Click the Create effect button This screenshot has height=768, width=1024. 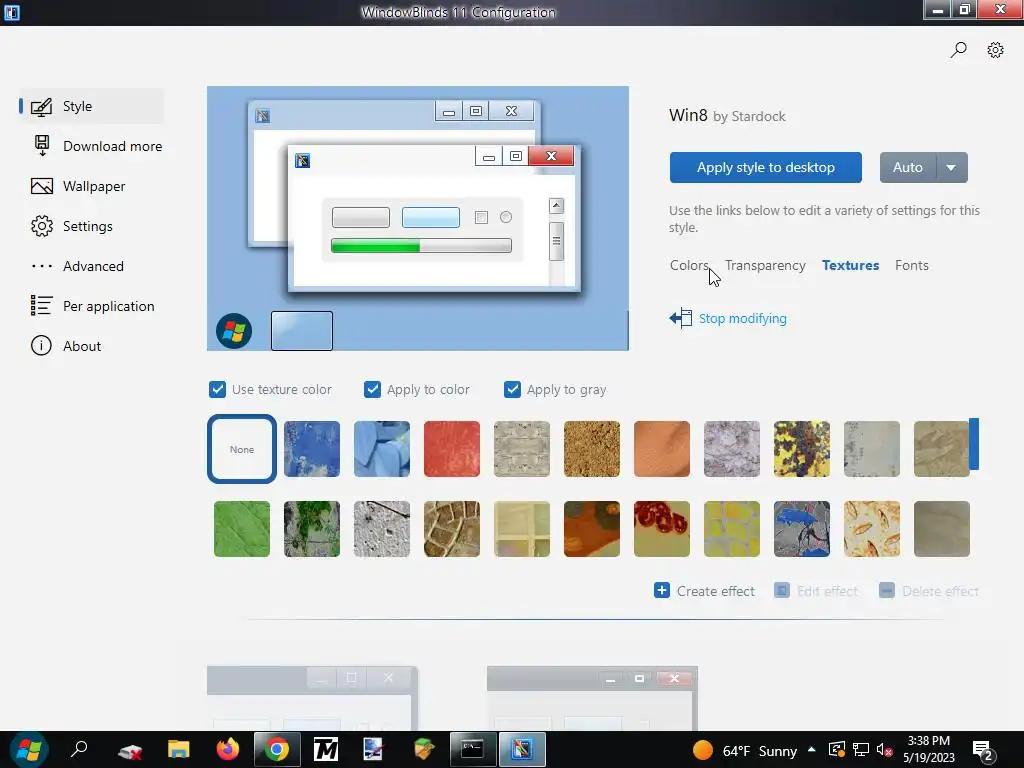(705, 591)
